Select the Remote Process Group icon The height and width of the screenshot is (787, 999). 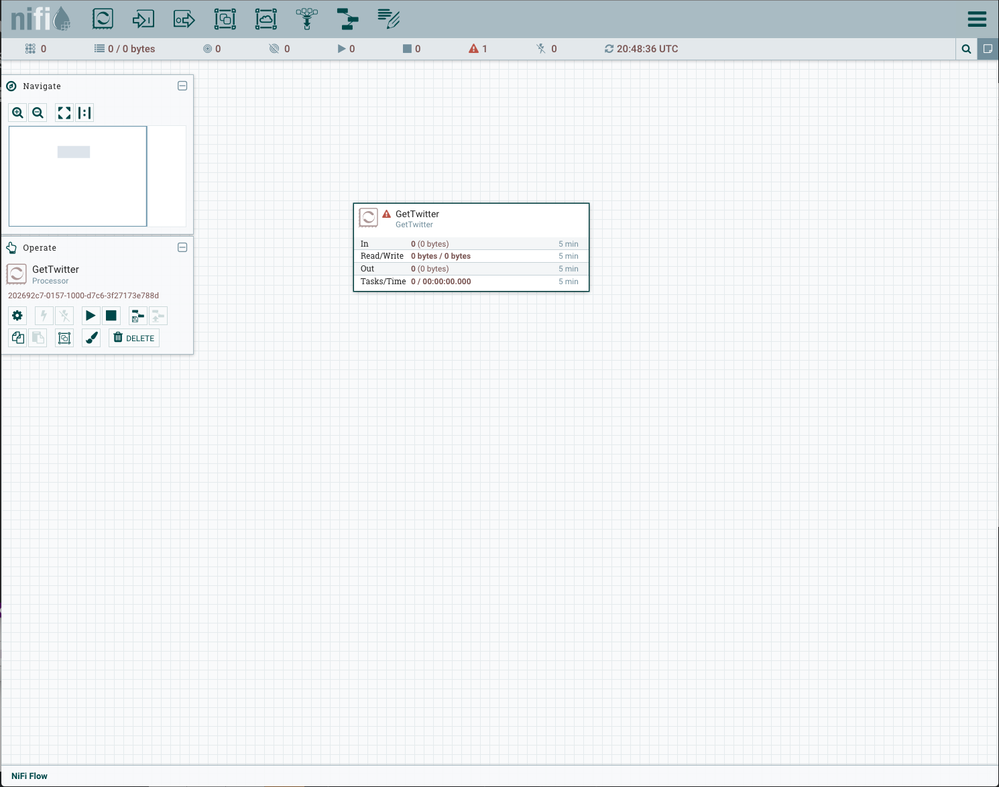coord(264,18)
